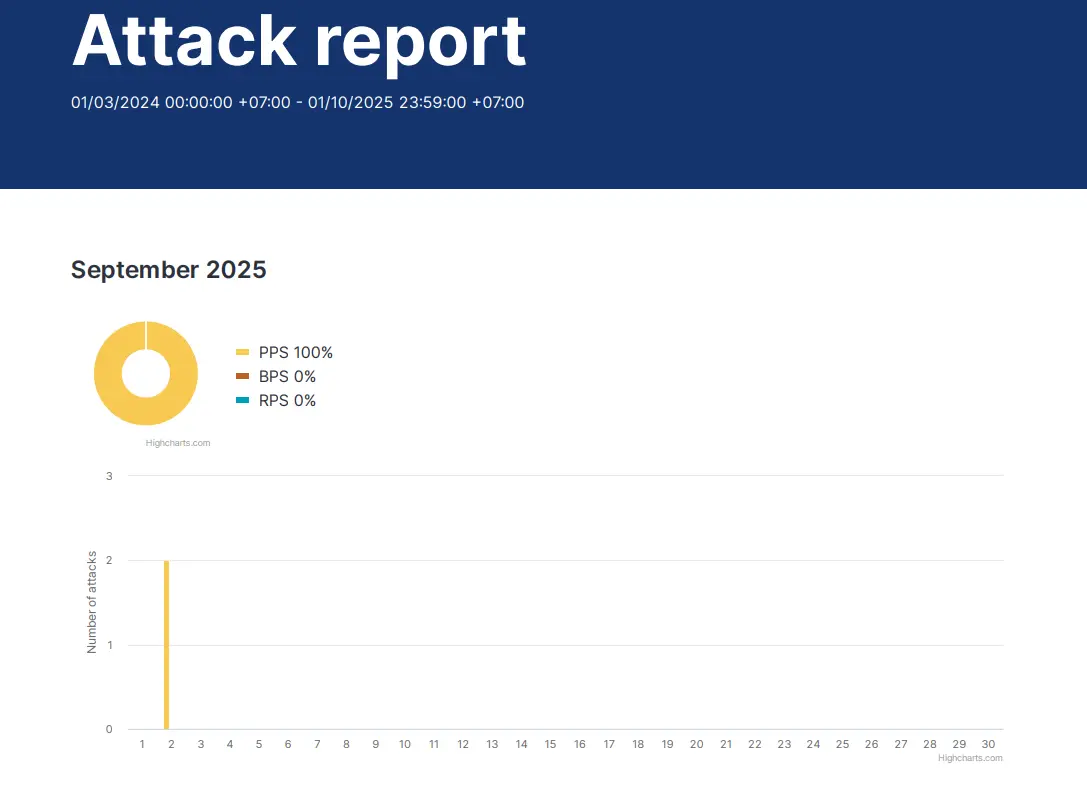Viewport: 1087px width, 798px height.
Task: Click the Attack report title
Action: [x=299, y=40]
